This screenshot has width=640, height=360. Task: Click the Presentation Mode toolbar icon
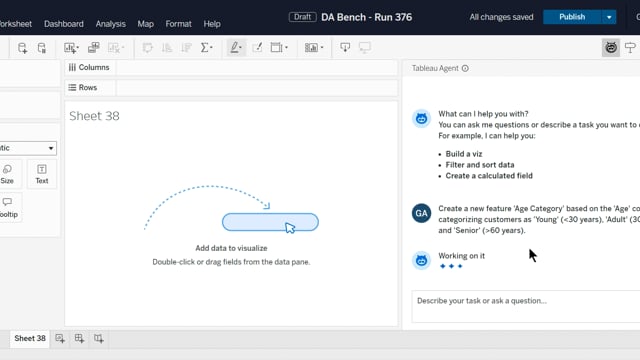pos(364,48)
